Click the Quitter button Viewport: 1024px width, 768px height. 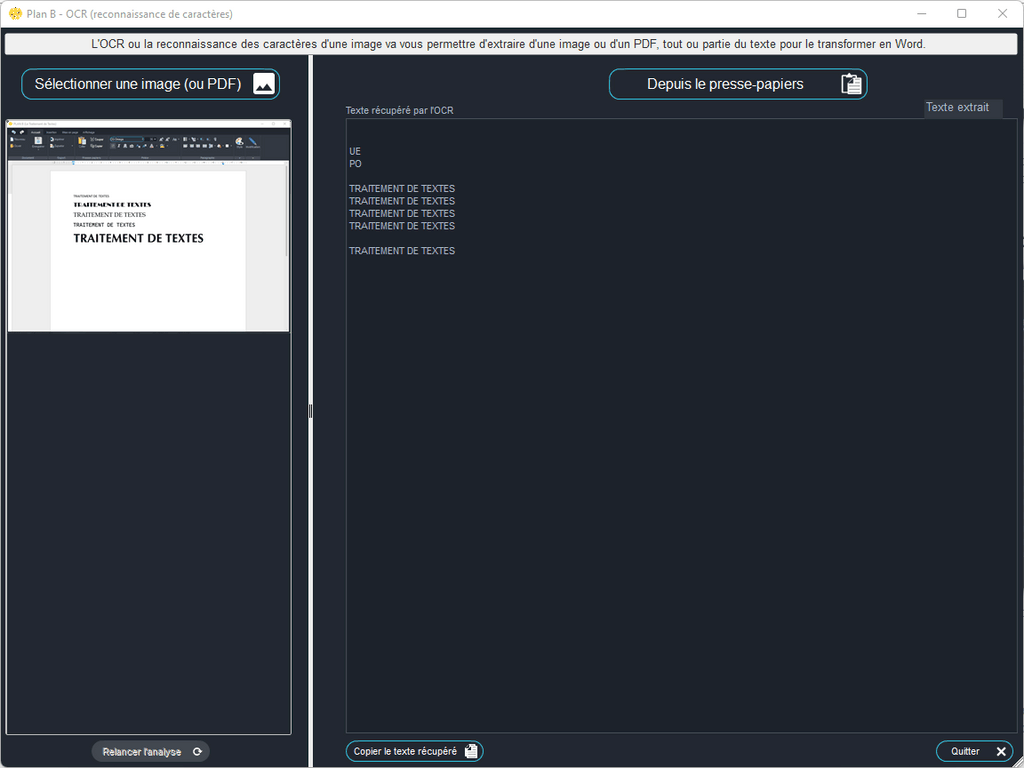click(x=974, y=752)
